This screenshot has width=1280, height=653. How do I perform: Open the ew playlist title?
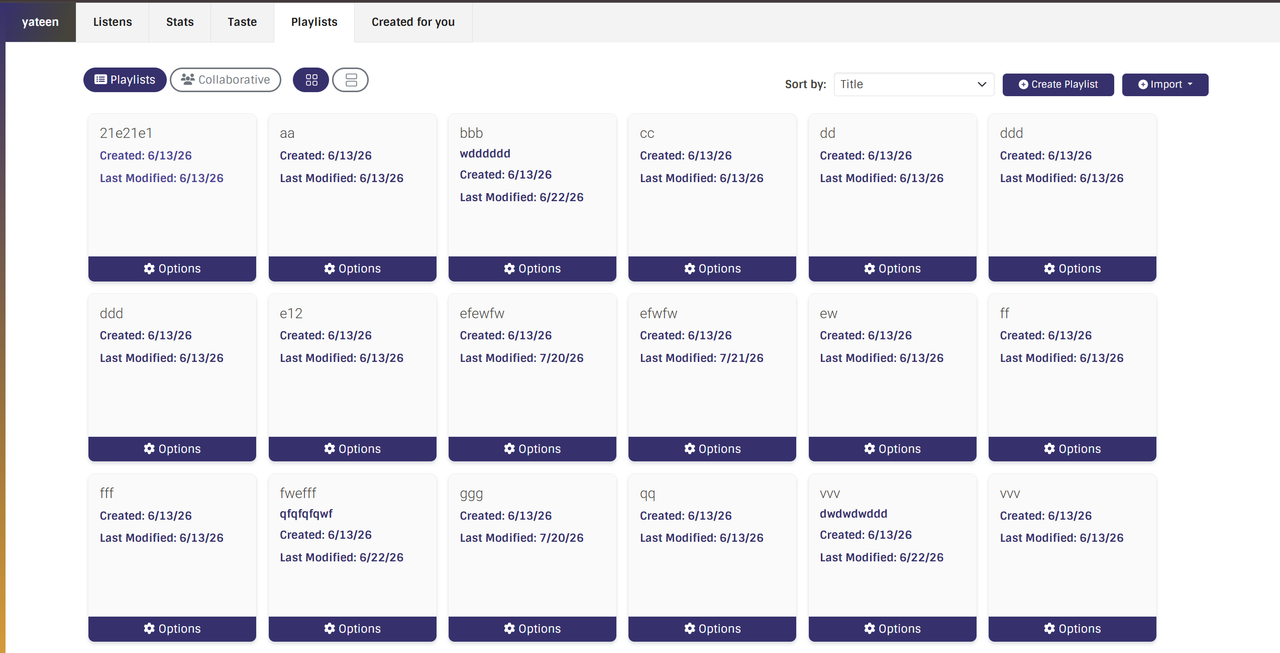coord(829,313)
